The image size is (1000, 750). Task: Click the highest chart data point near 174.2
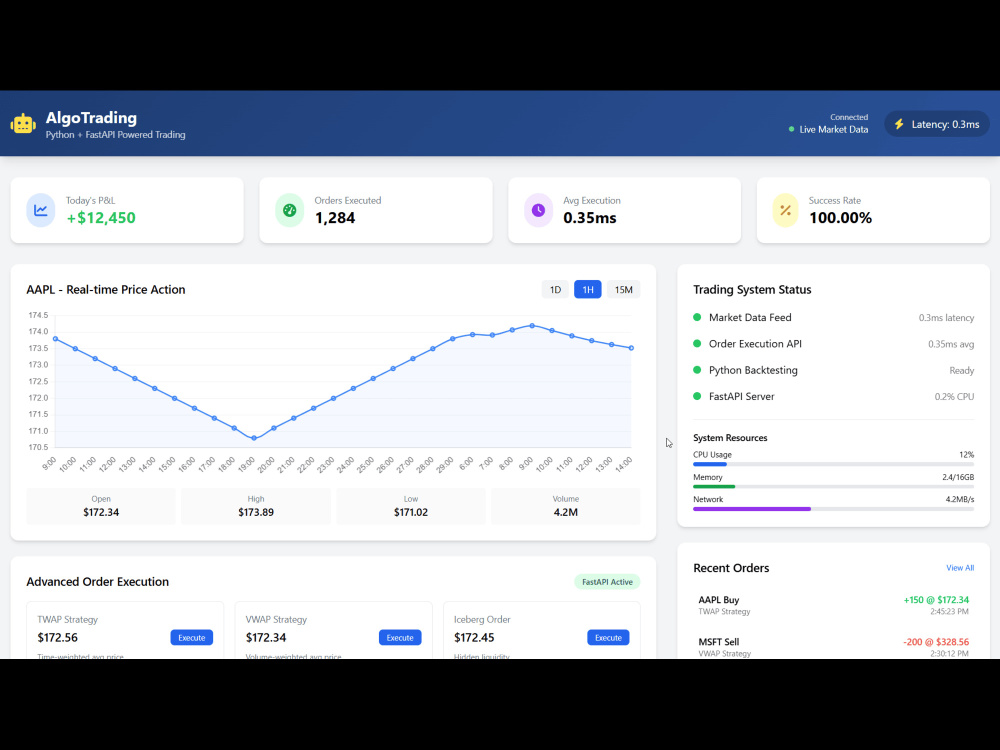point(533,326)
